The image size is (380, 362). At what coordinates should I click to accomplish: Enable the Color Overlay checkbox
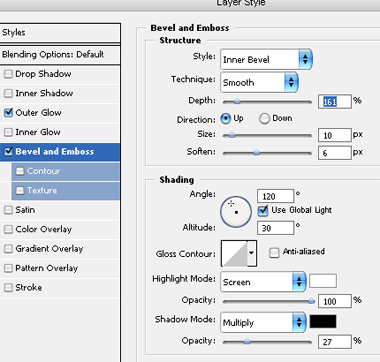(x=8, y=229)
